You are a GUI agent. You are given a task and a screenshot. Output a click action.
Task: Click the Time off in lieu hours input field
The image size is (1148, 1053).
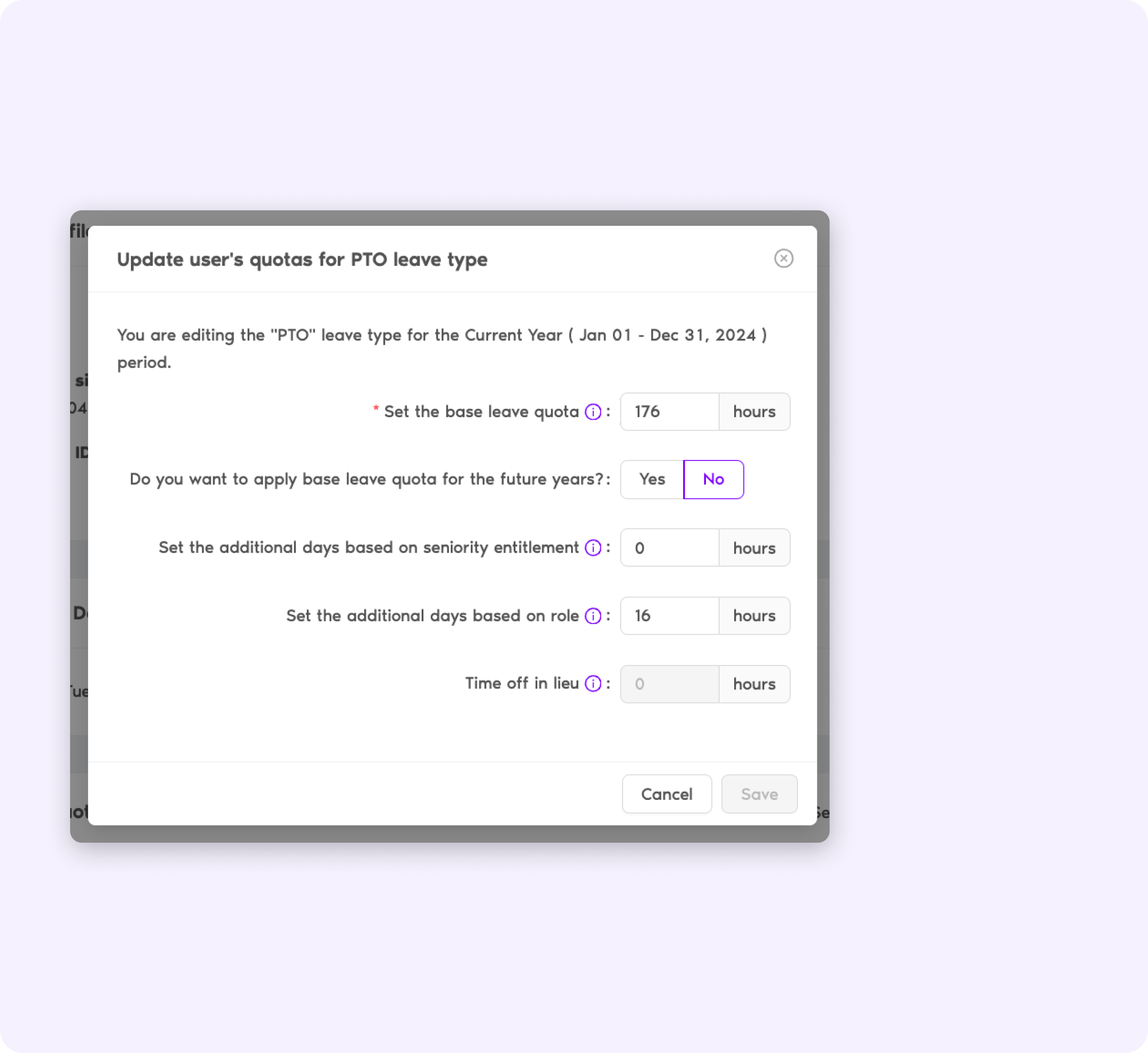click(x=670, y=683)
